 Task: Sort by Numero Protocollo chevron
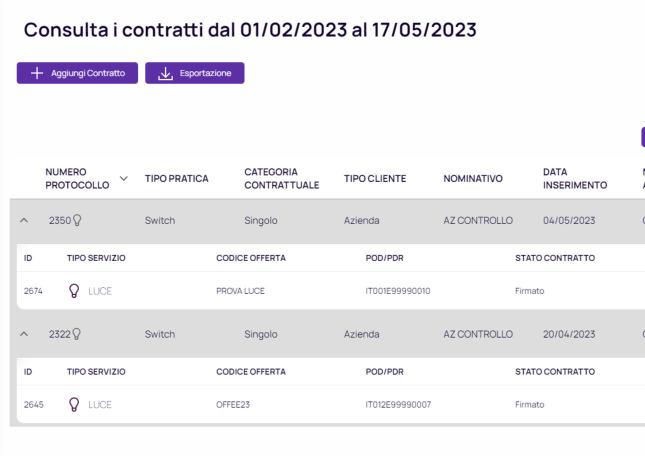(x=124, y=178)
